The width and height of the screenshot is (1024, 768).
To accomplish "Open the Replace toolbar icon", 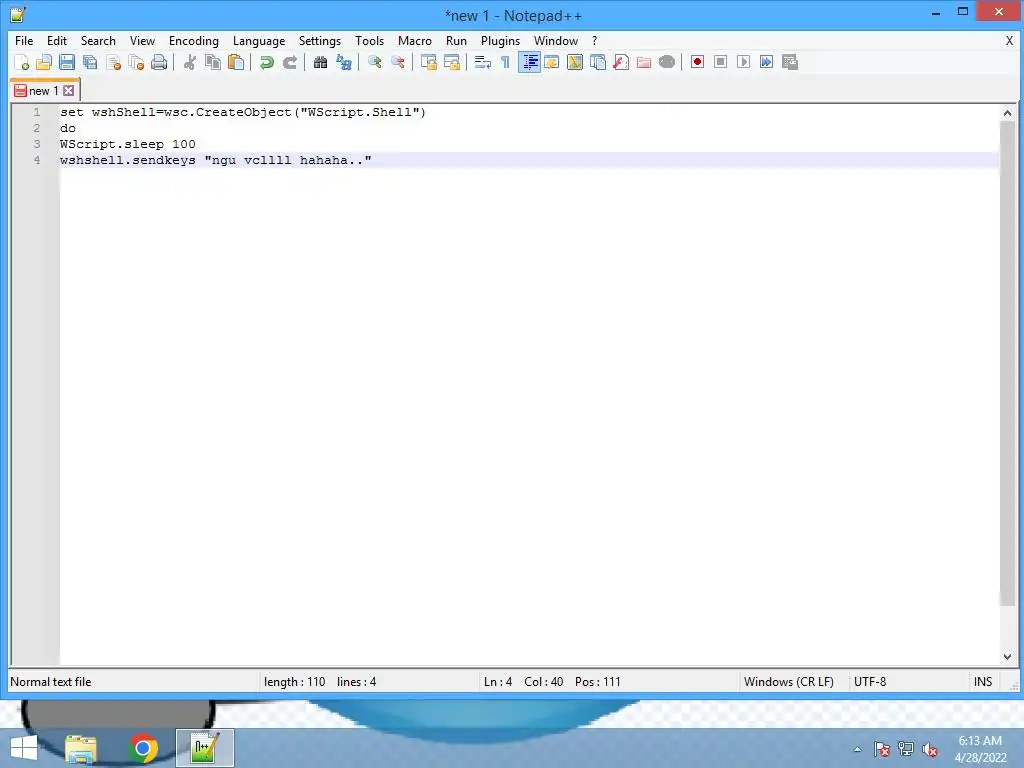I will click(344, 62).
